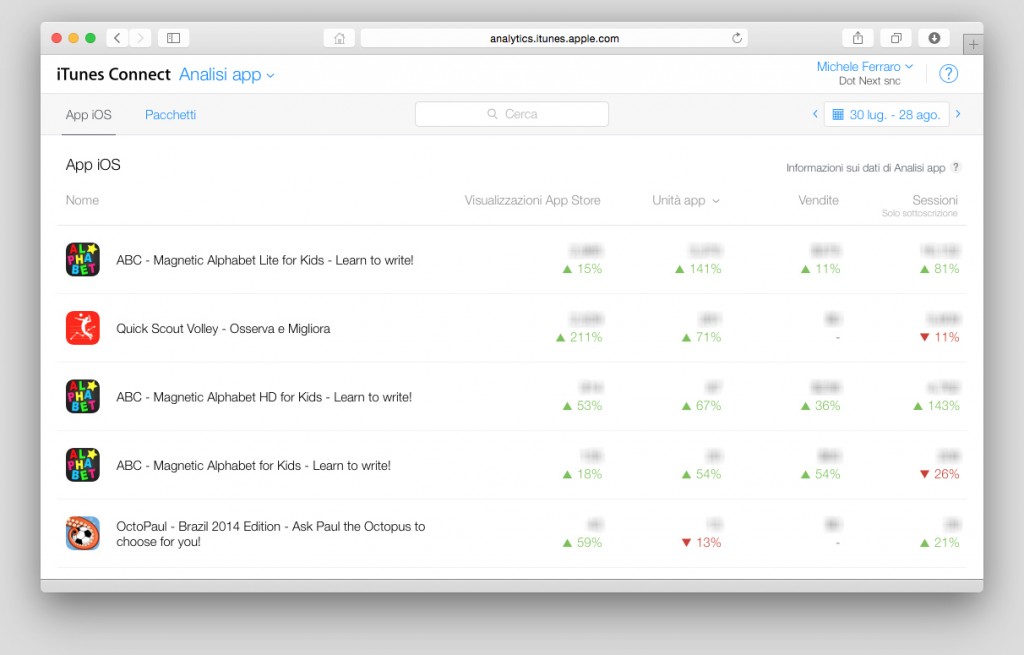Open the help question mark circle
This screenshot has height=655, width=1024.
[x=948, y=74]
